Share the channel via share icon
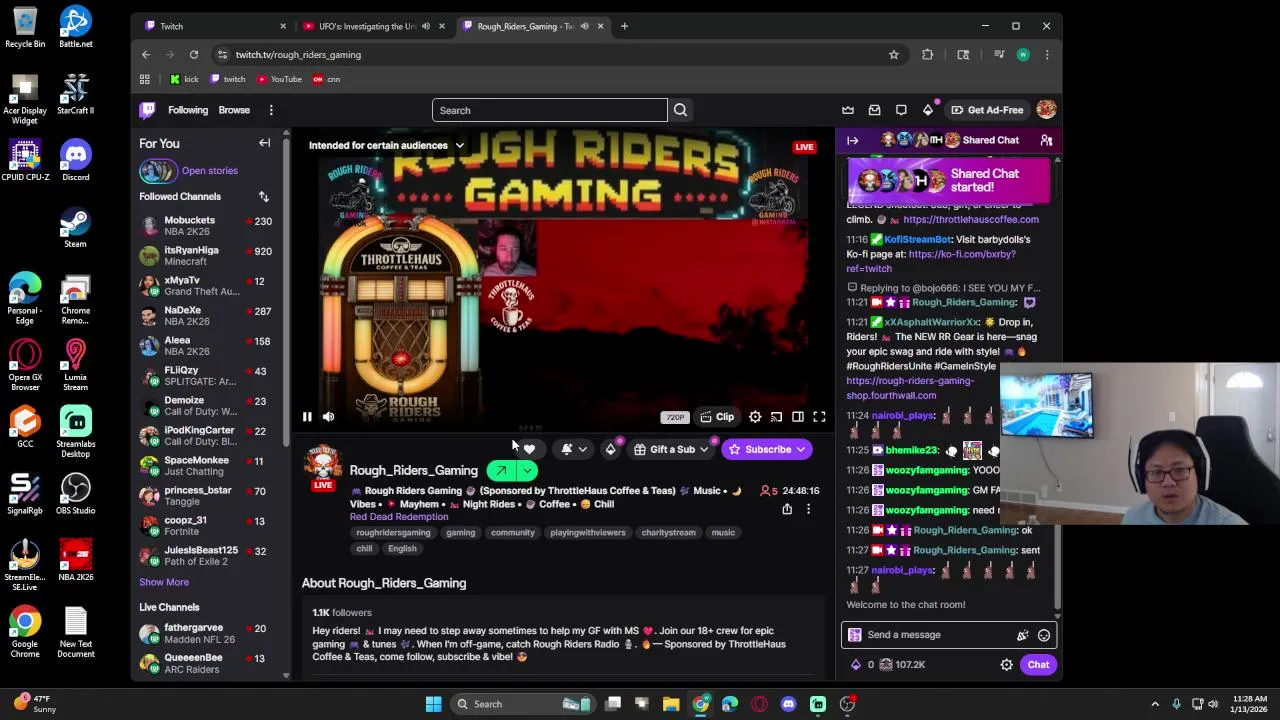This screenshot has height=720, width=1280. click(787, 509)
